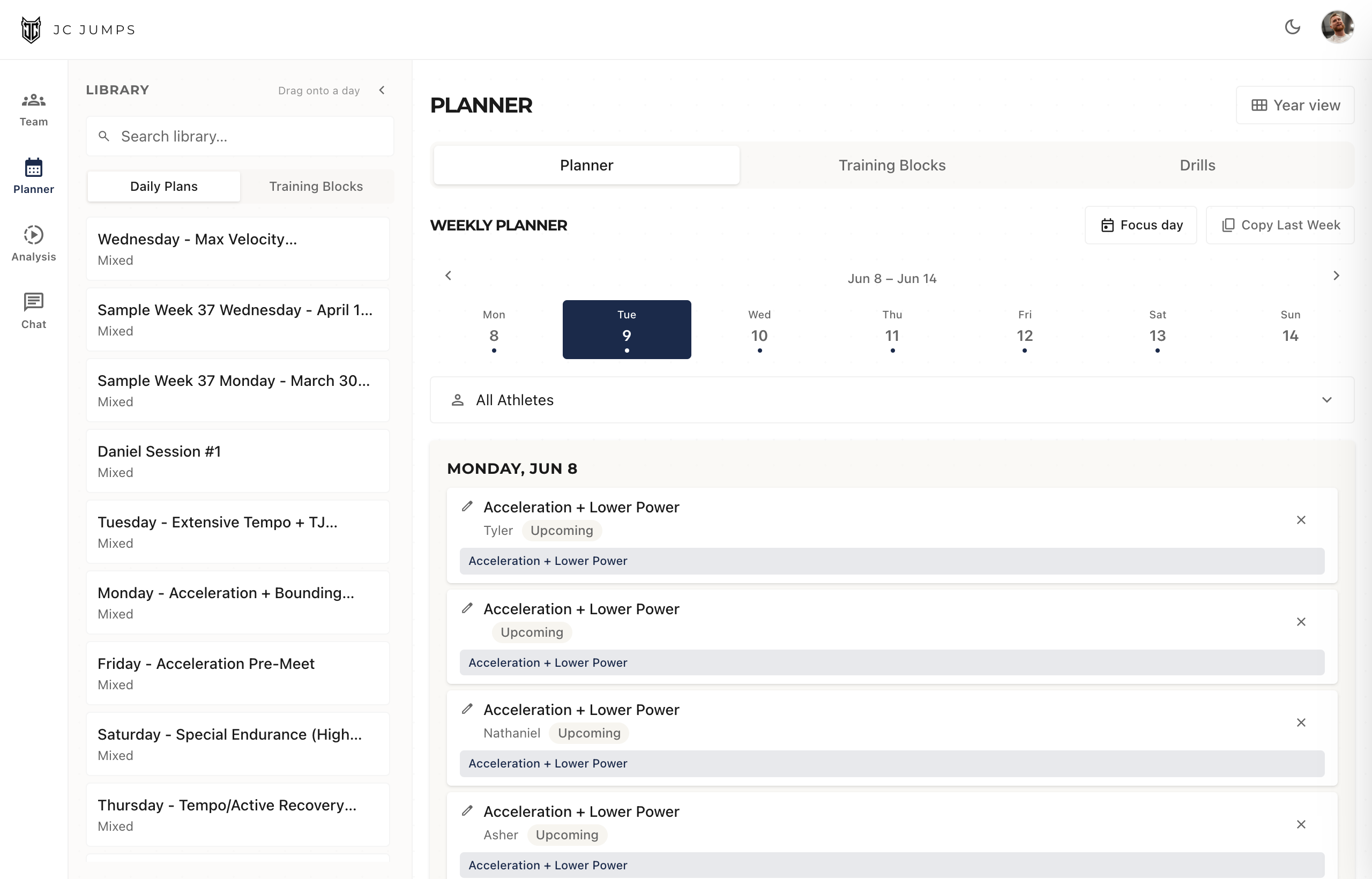
Task: Click Tyler's Upcoming status badge
Action: 562,531
